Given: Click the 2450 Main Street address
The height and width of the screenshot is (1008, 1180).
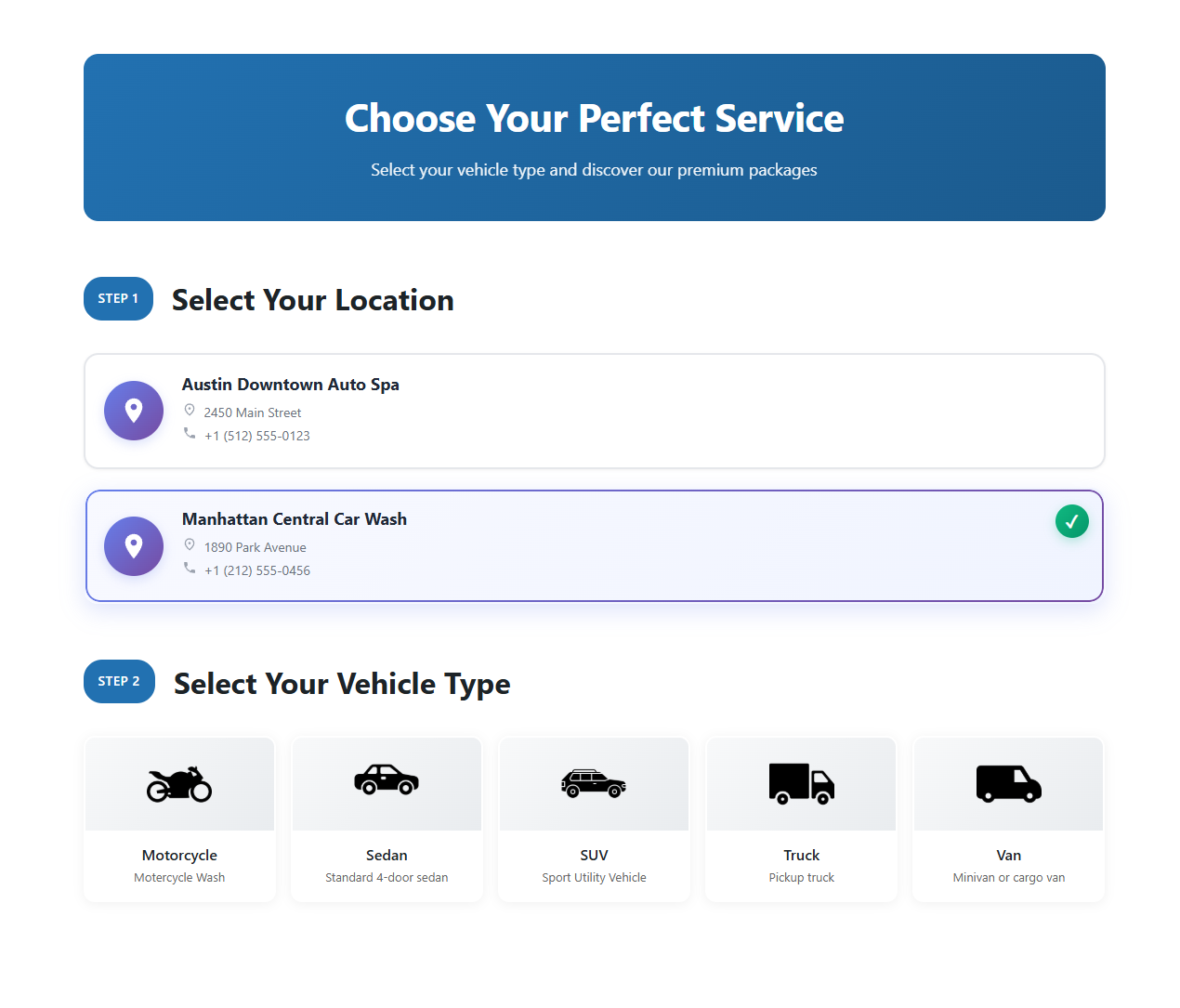Looking at the screenshot, I should (253, 412).
